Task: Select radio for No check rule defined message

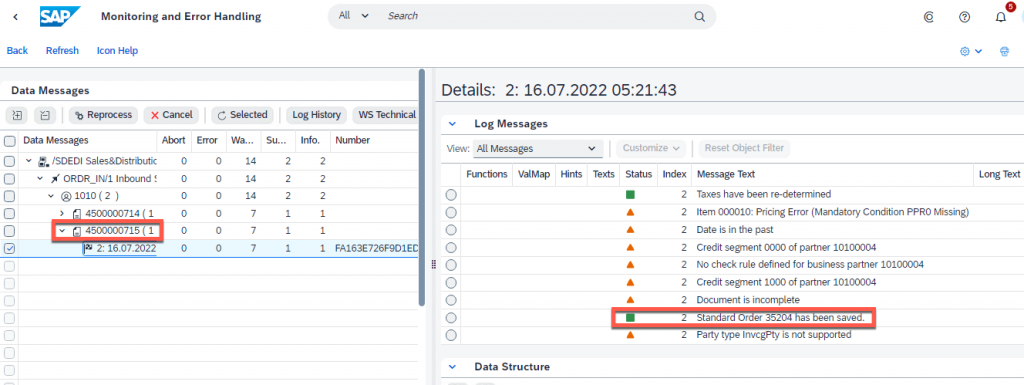Action: (x=451, y=265)
